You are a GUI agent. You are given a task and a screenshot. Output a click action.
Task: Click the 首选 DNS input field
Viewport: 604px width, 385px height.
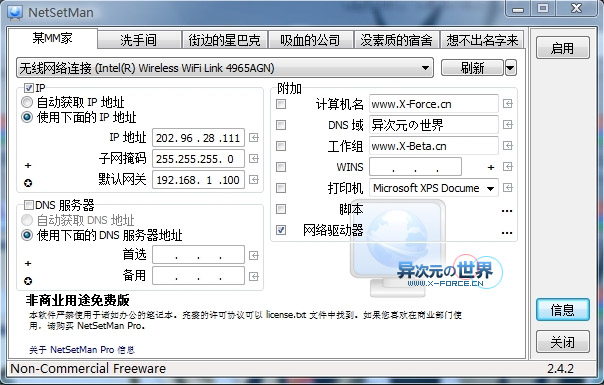[198, 255]
